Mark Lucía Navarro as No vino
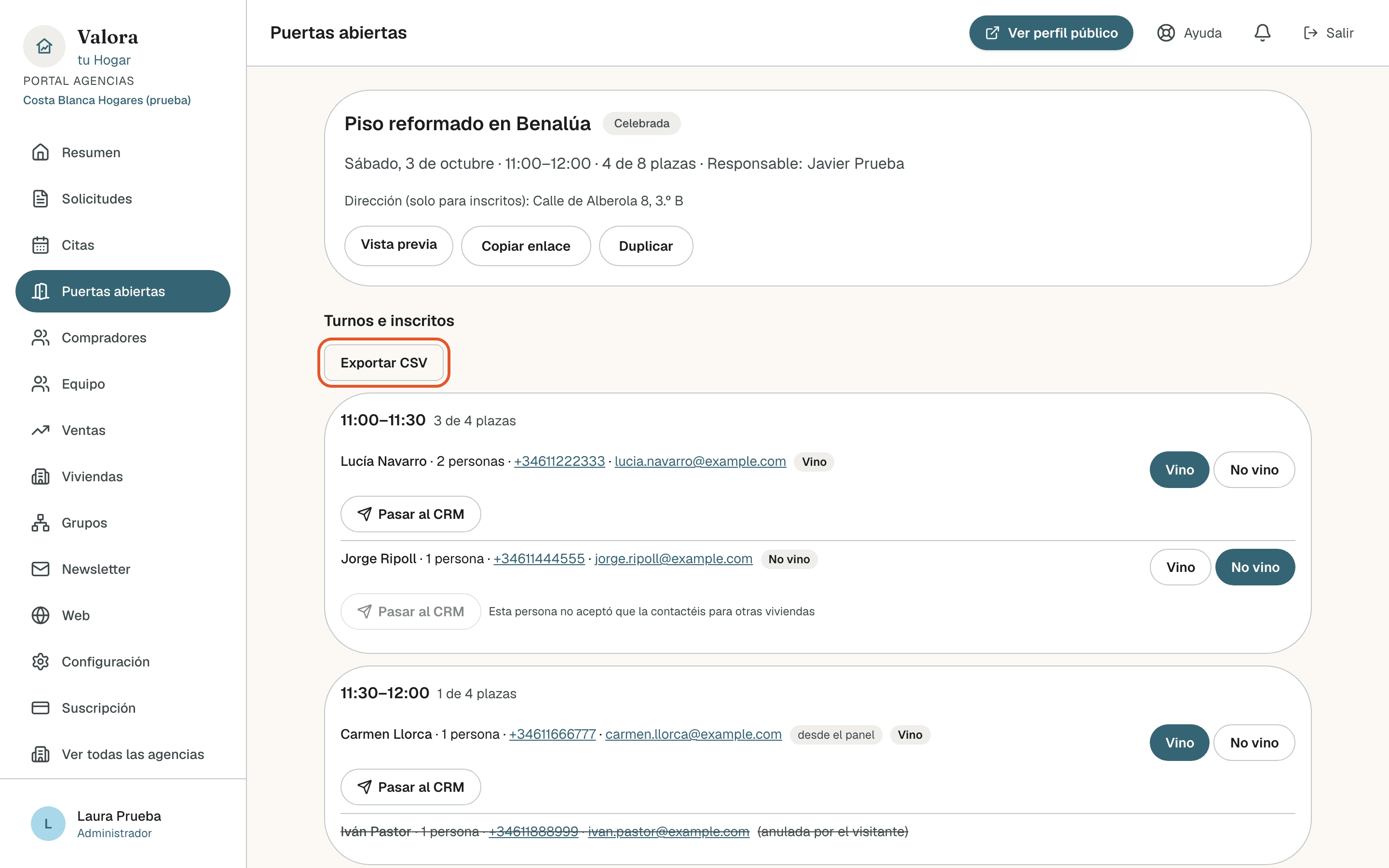The width and height of the screenshot is (1389, 868). (1254, 470)
